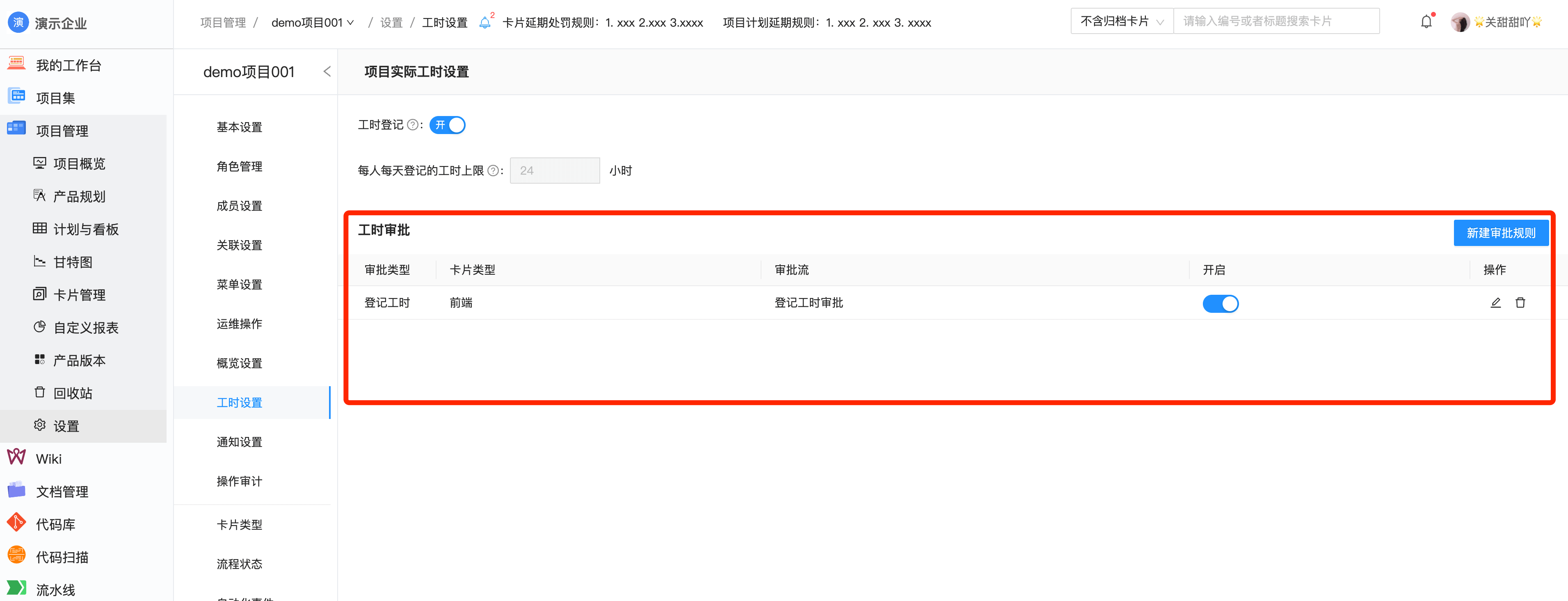Viewport: 1568px width, 601px height.
Task: Toggle the 登记工时 approval rule switch
Action: tap(1220, 303)
